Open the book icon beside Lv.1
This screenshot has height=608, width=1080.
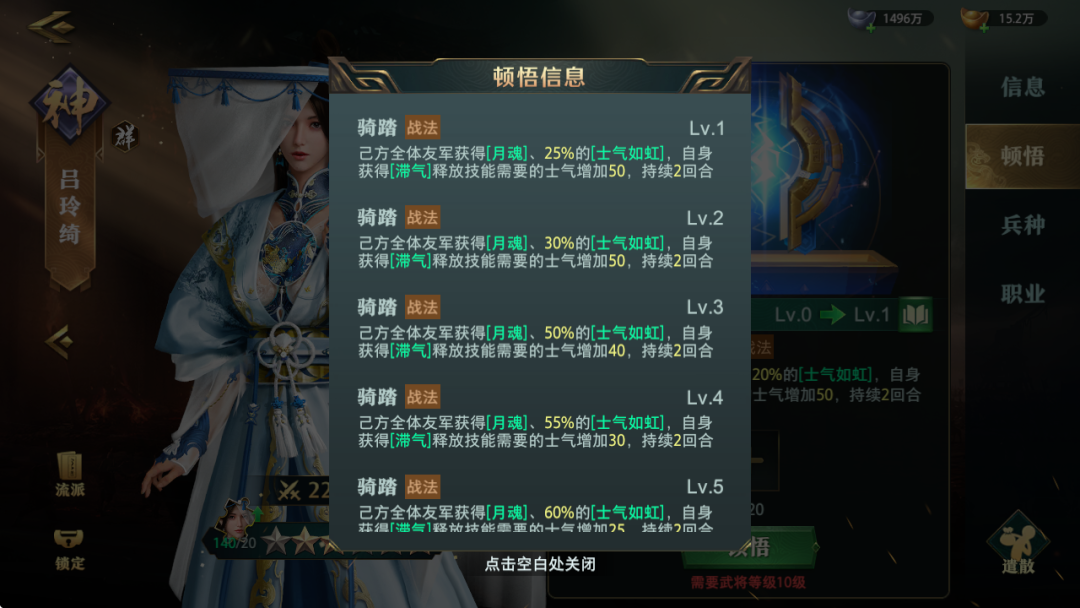click(915, 315)
